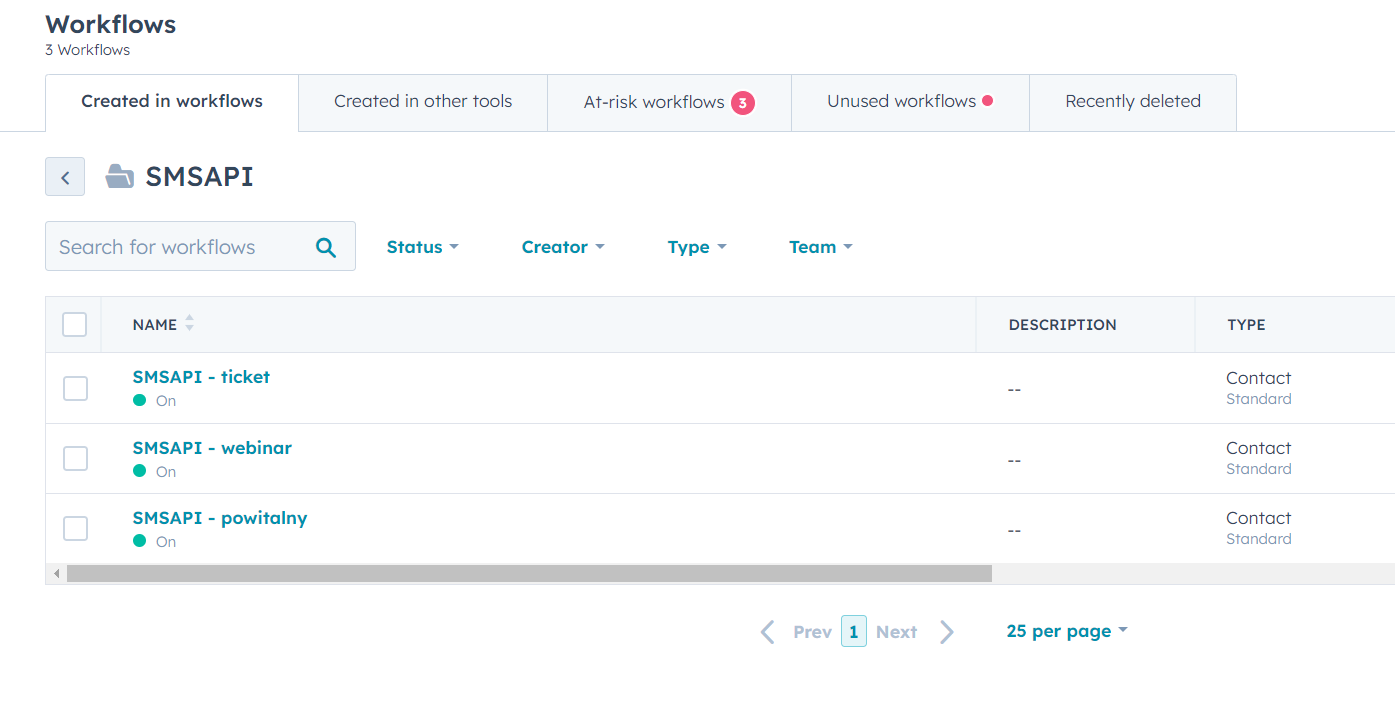Viewport: 1395px width, 711px height.
Task: Focus the Search for workflows field
Action: pos(200,246)
